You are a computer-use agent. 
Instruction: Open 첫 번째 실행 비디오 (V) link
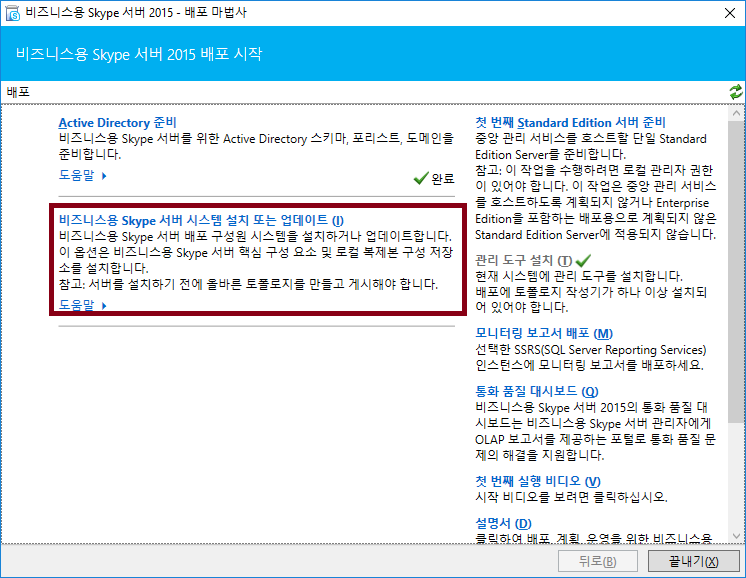pyautogui.click(x=538, y=481)
